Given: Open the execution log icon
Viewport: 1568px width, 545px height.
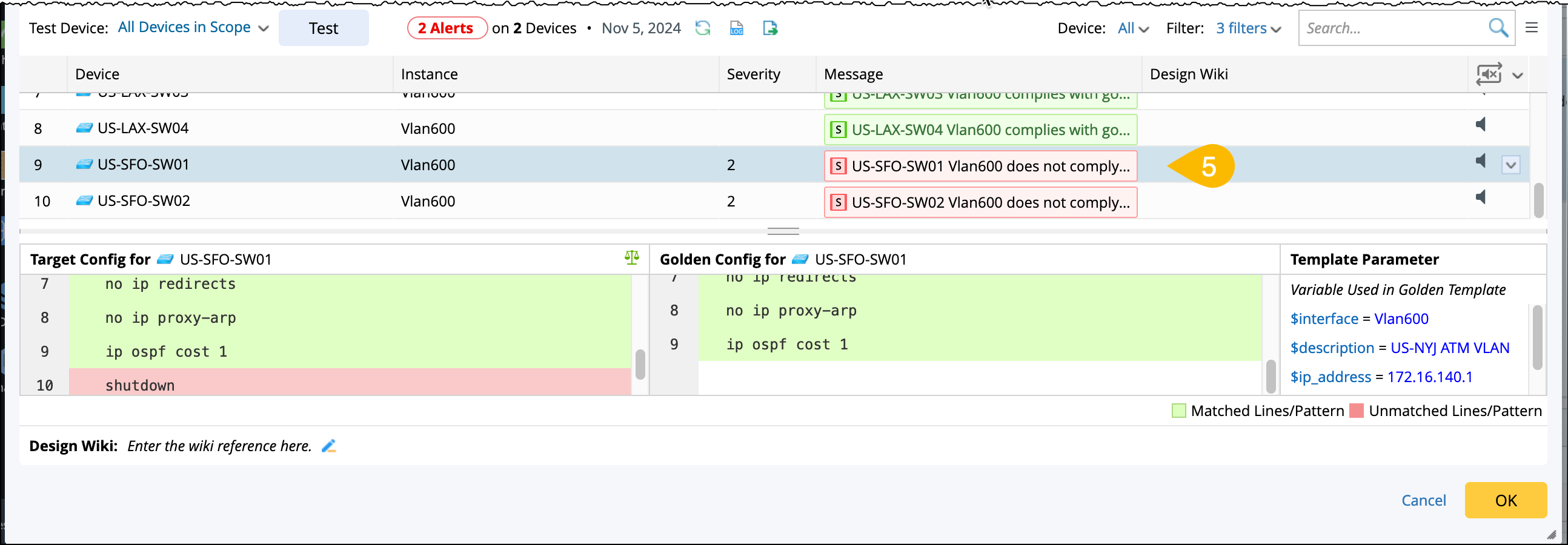Looking at the screenshot, I should click(x=737, y=28).
